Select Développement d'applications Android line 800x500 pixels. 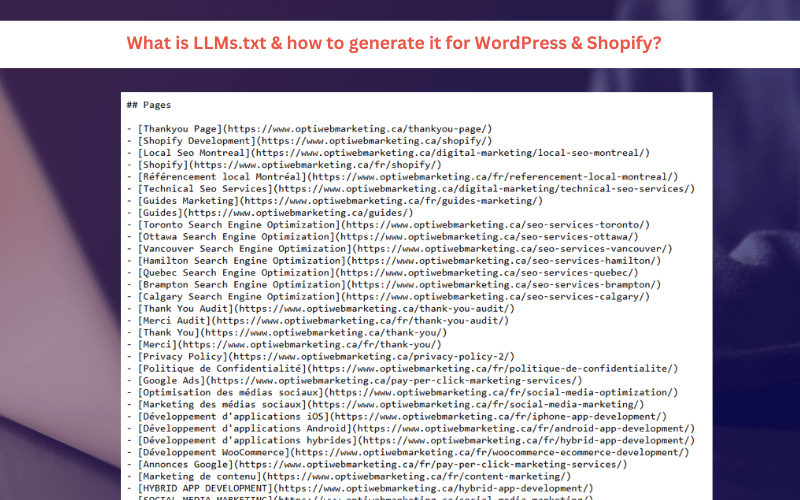point(411,429)
